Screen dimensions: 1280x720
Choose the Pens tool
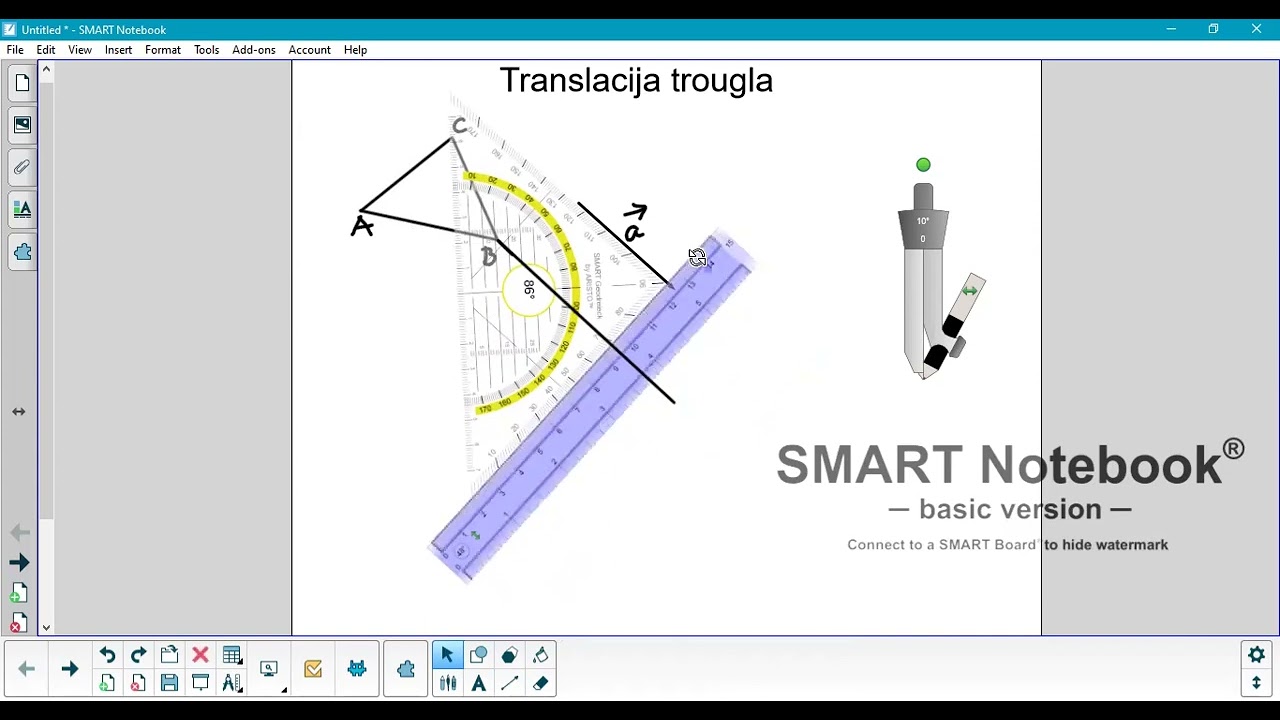pyautogui.click(x=447, y=683)
